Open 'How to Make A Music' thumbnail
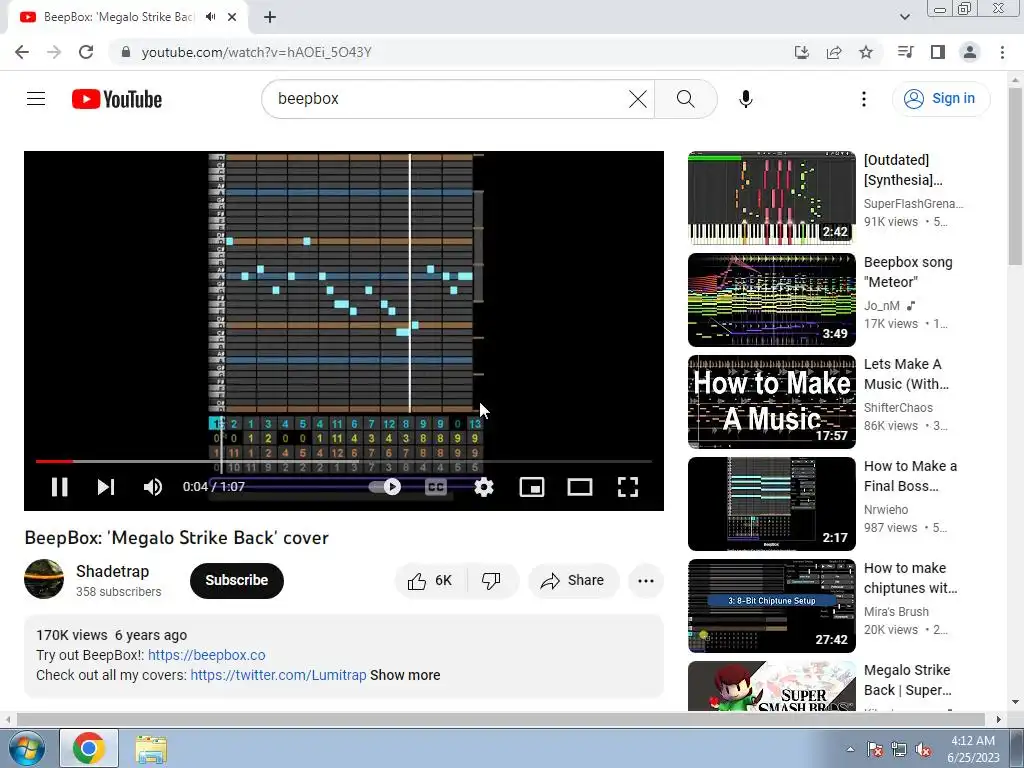The image size is (1024, 768). pyautogui.click(x=771, y=402)
